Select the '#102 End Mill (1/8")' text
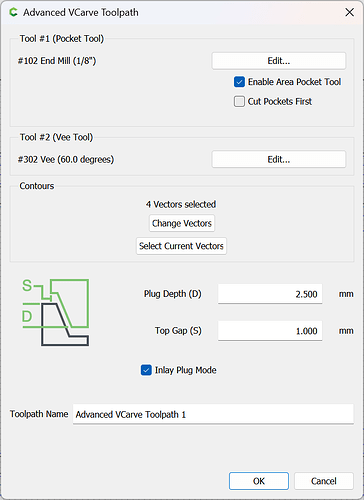The height and width of the screenshot is (500, 364). click(x=57, y=61)
